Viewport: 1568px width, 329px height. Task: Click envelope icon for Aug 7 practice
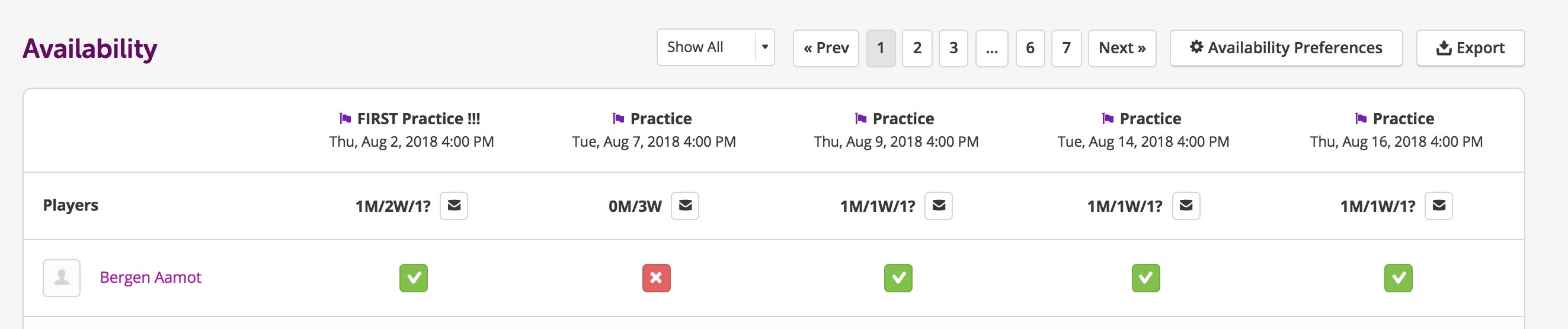click(685, 205)
